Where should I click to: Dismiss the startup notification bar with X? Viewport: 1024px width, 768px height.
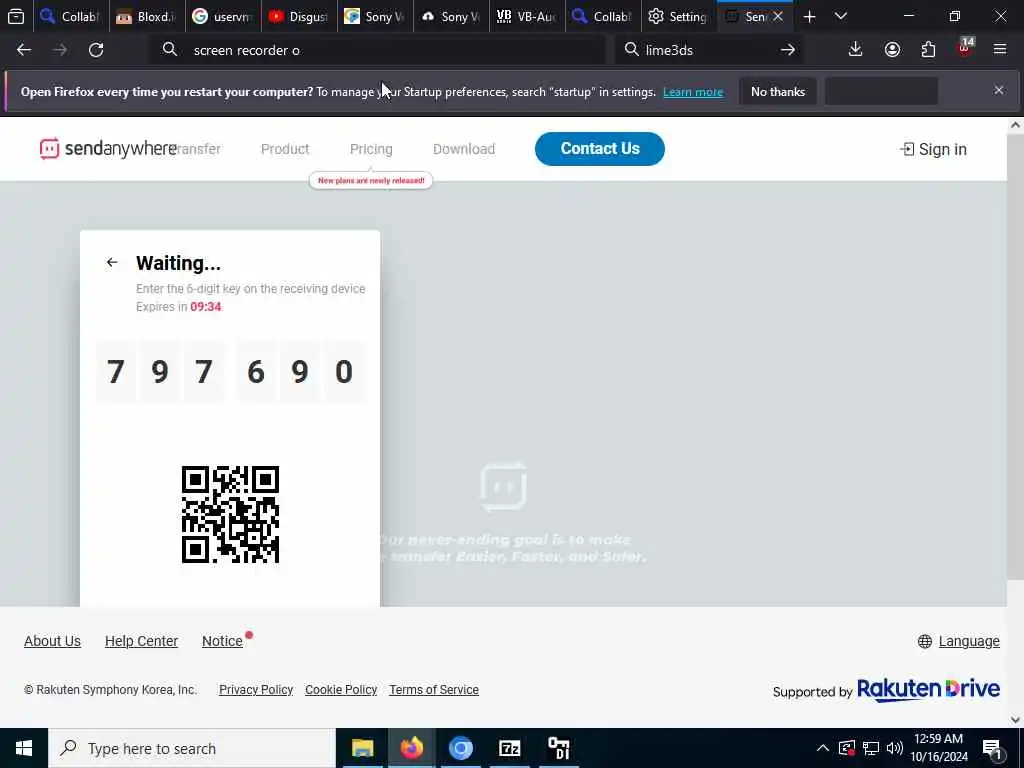[999, 90]
